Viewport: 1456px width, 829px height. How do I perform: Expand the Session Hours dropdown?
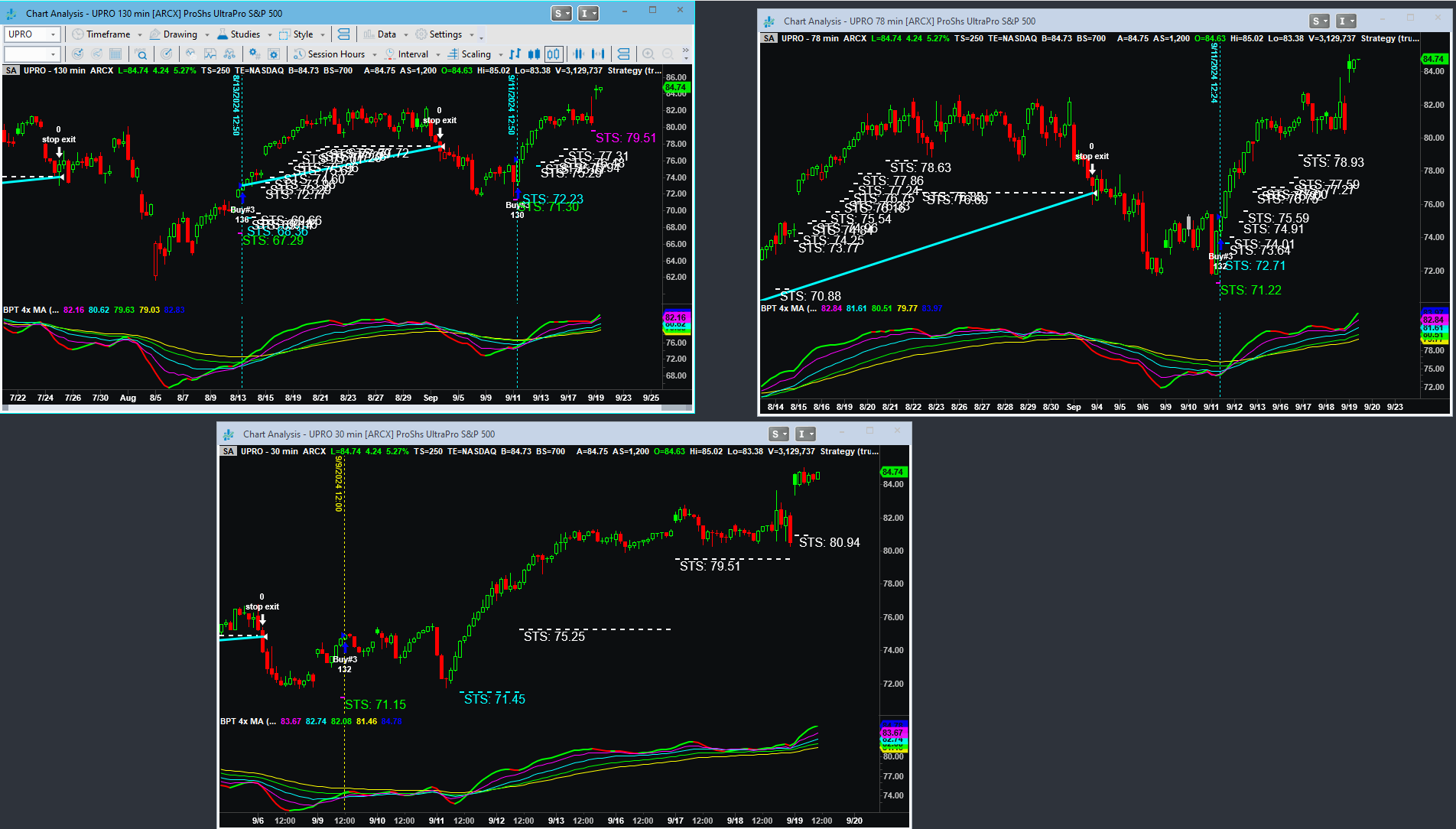[x=374, y=54]
